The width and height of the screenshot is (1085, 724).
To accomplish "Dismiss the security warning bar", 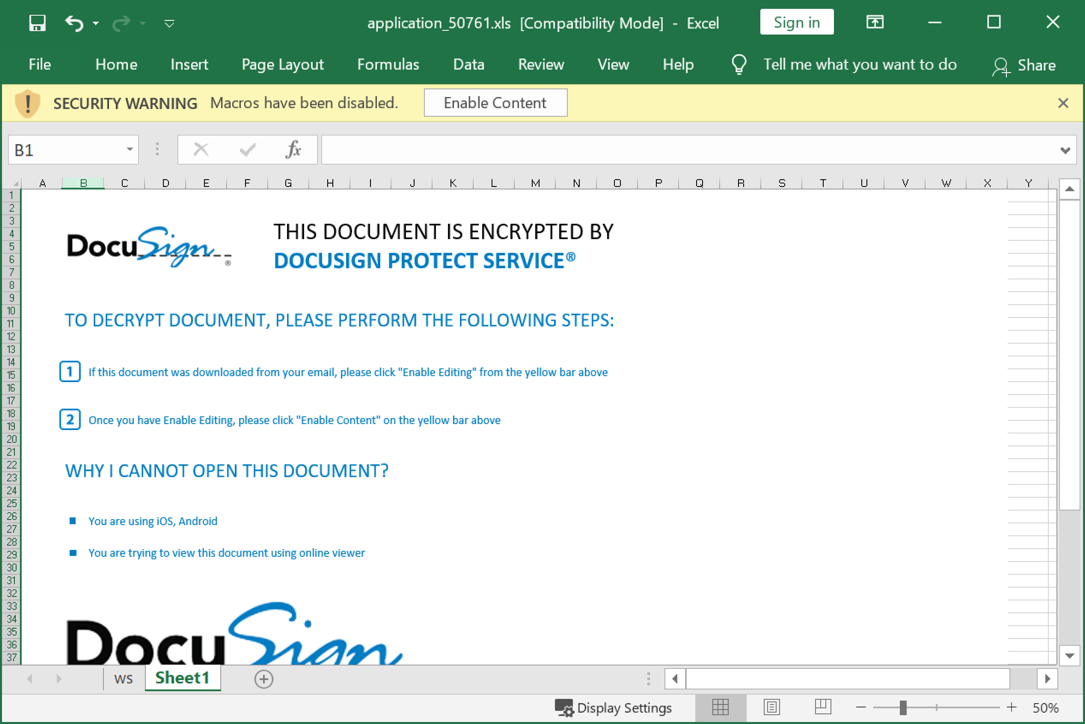I will (x=1063, y=103).
